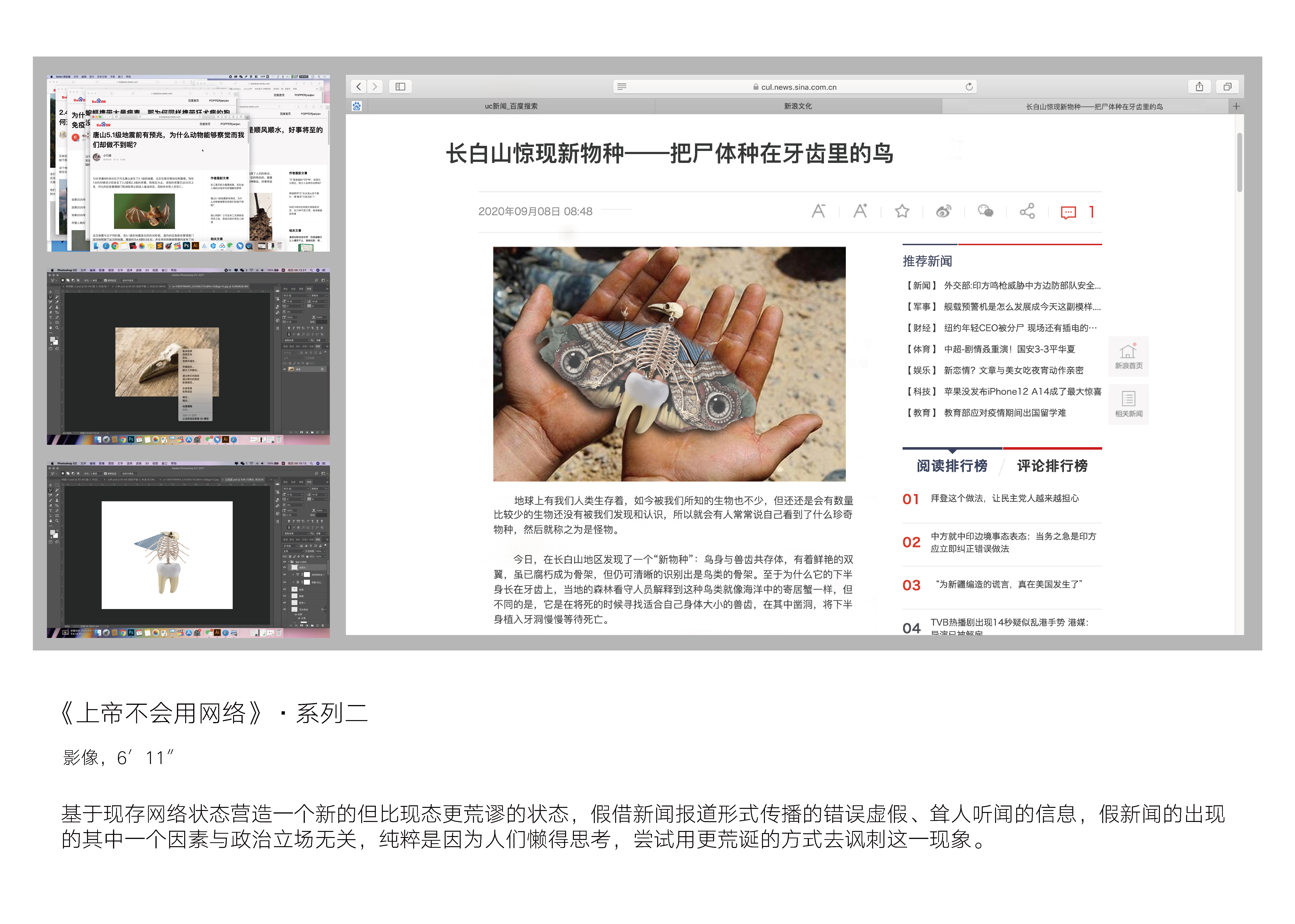The width and height of the screenshot is (1295, 924).
Task: Favorite the article with the star icon
Action: click(x=902, y=211)
